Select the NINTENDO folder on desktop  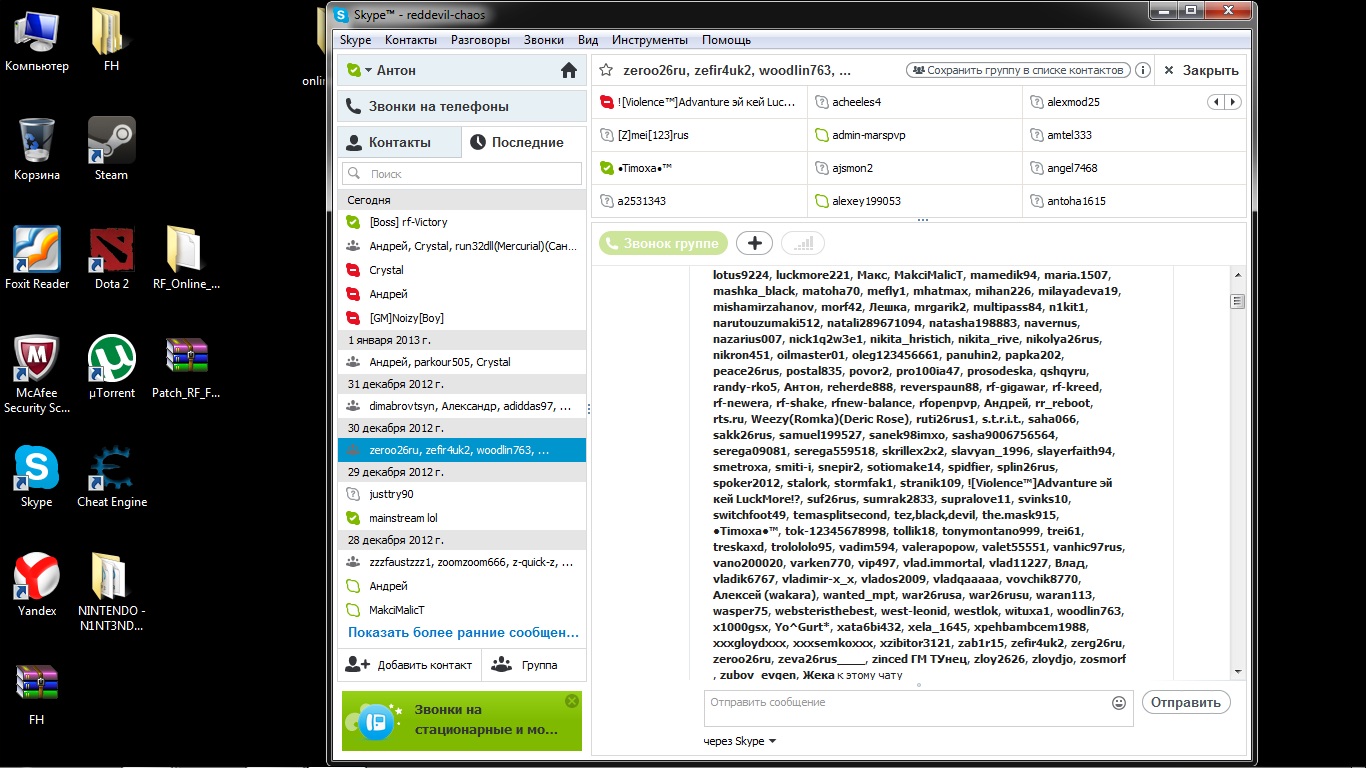111,593
